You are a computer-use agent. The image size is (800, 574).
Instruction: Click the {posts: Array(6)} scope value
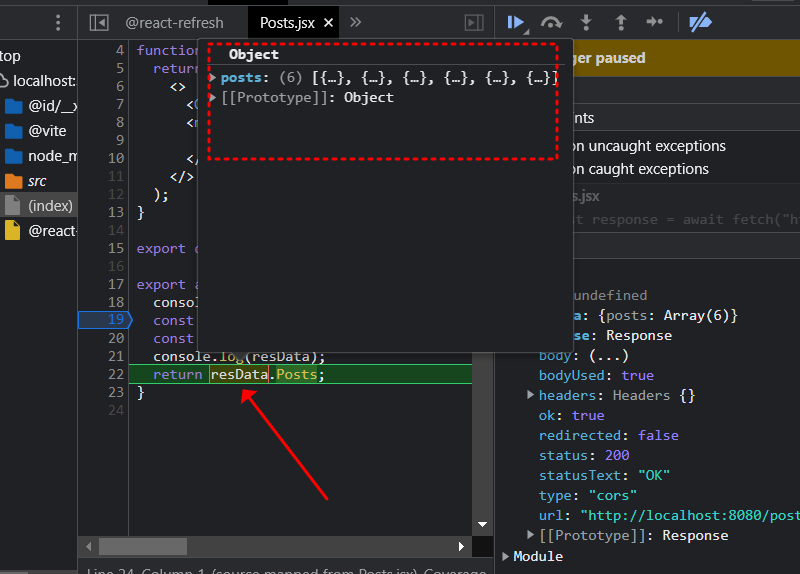[x=668, y=315]
